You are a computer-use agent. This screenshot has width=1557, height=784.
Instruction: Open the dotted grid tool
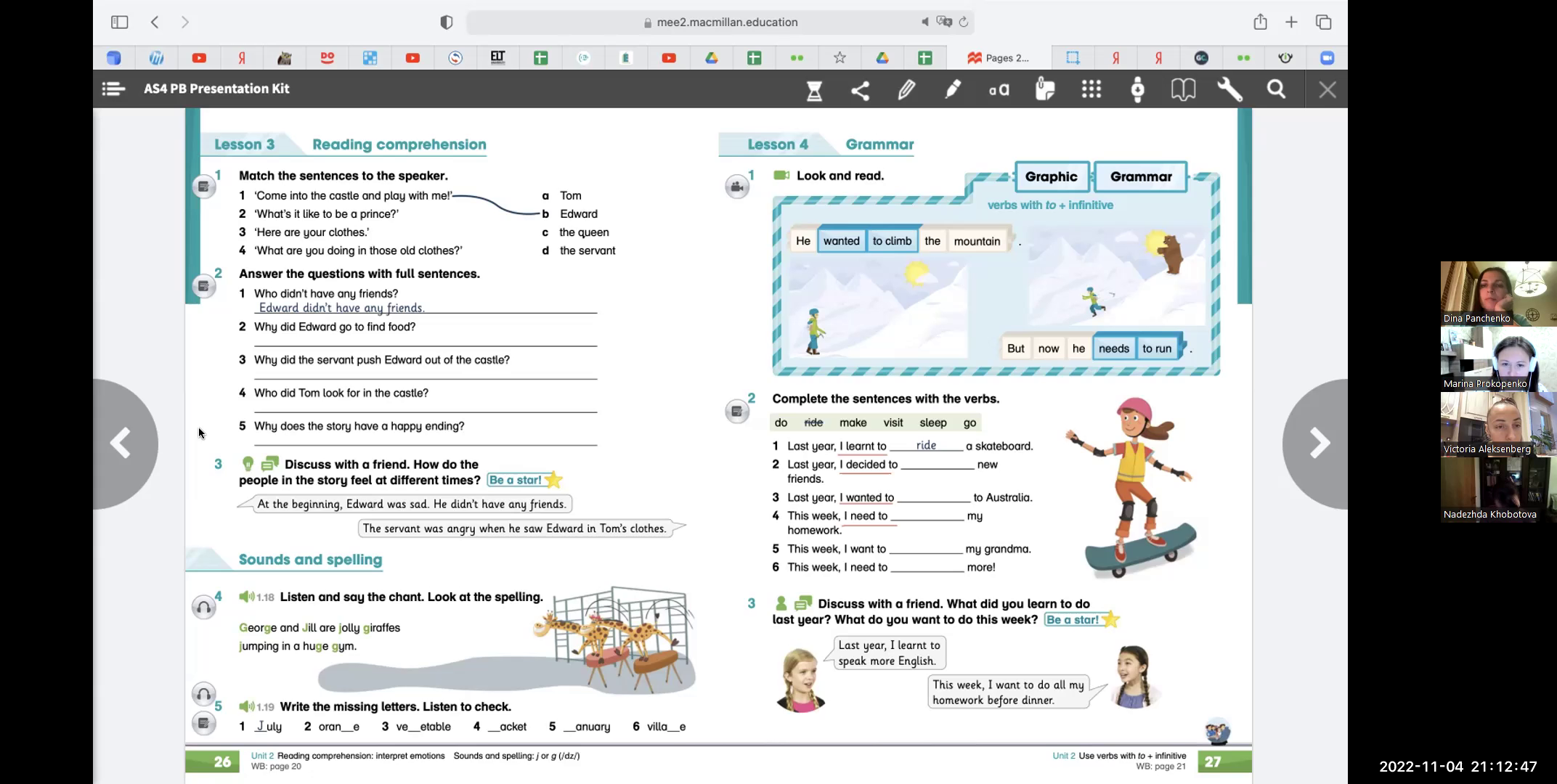pos(1091,90)
